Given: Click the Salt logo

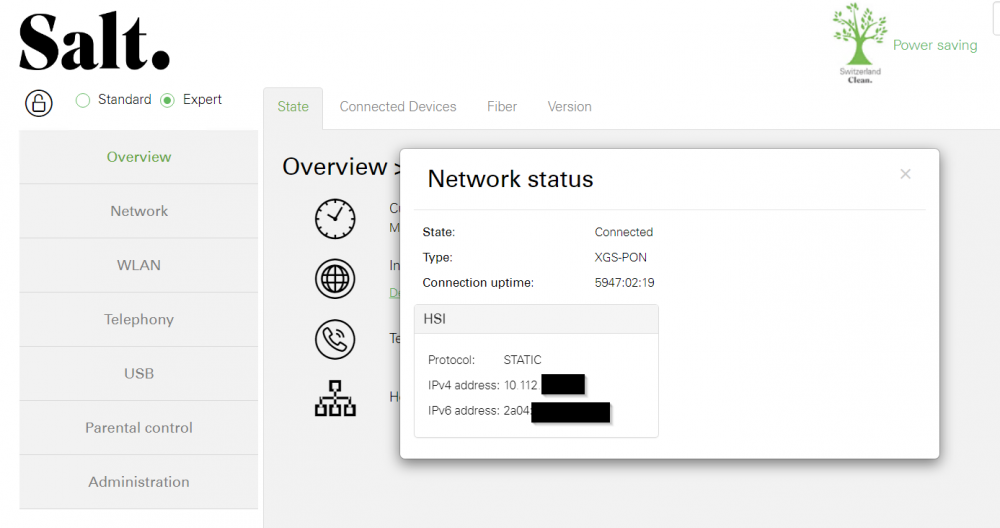Looking at the screenshot, I should tap(94, 41).
